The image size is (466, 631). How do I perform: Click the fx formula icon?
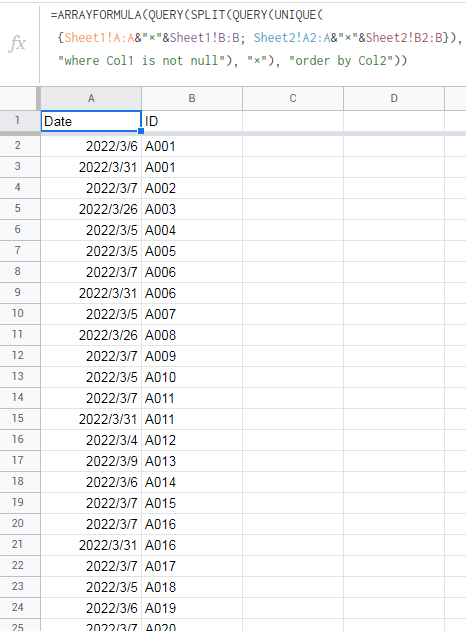[17, 43]
